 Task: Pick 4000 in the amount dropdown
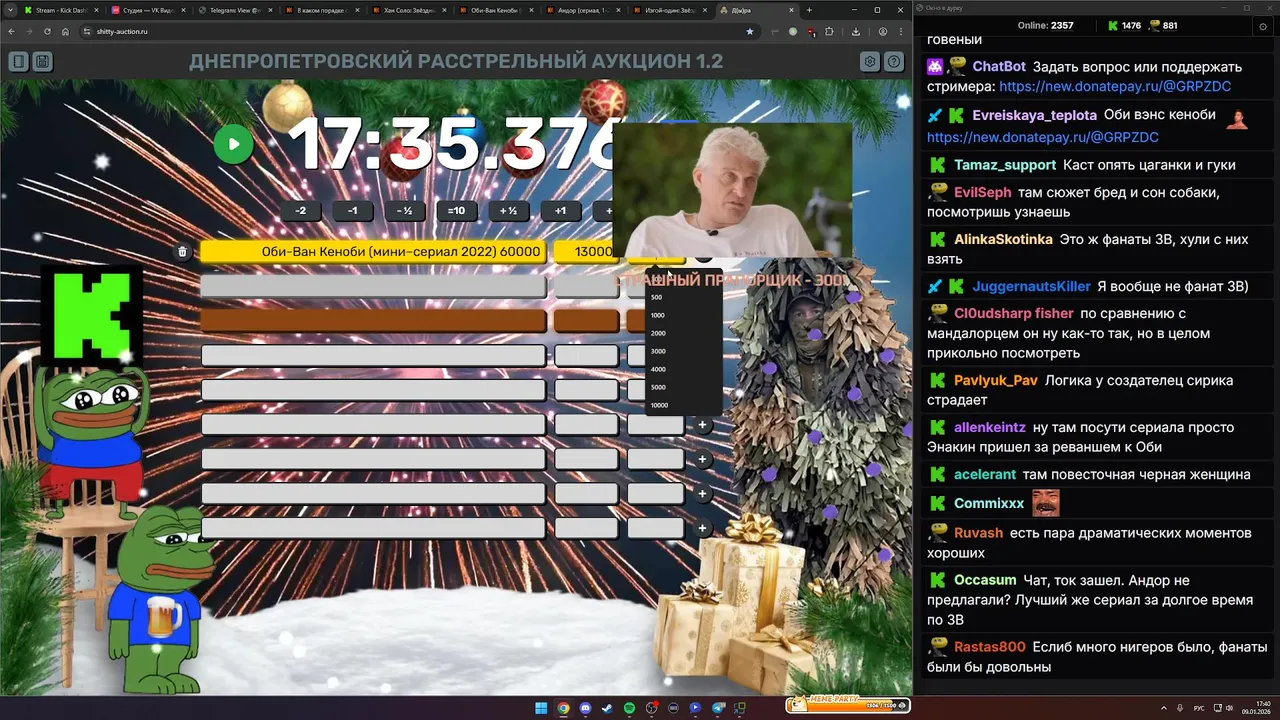coord(684,369)
